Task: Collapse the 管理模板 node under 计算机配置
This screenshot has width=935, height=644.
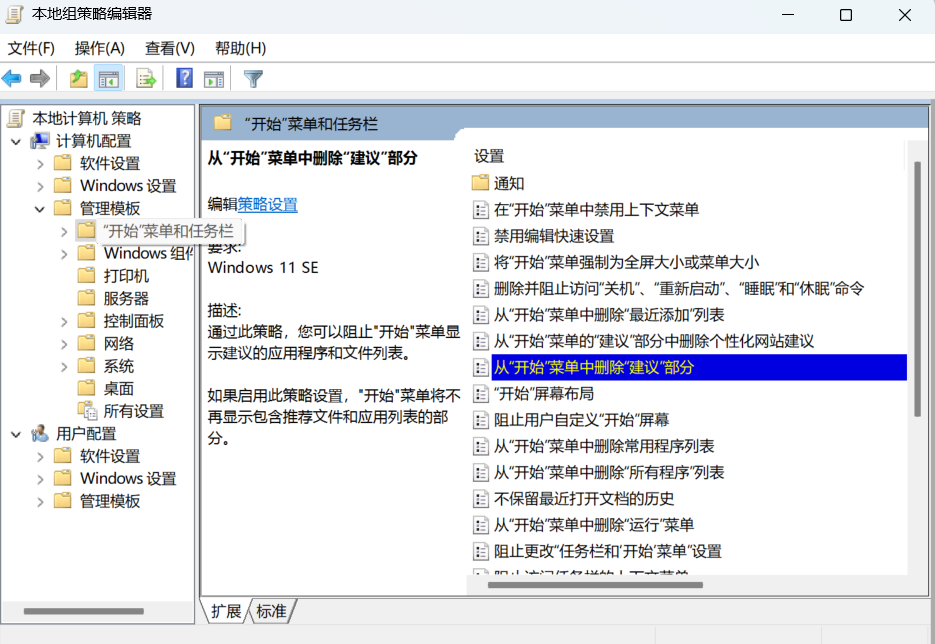Action: (40, 209)
